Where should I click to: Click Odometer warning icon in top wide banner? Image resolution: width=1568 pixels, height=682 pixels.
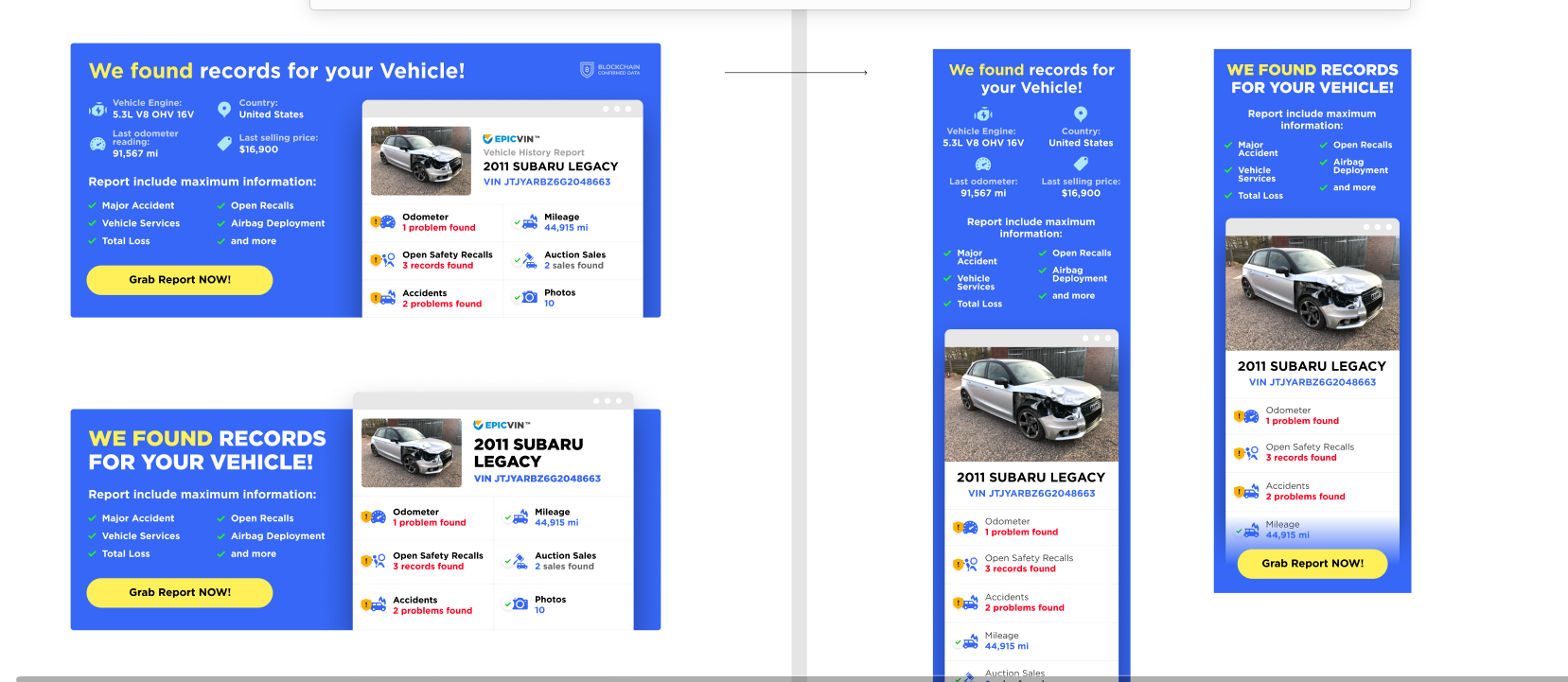click(382, 222)
